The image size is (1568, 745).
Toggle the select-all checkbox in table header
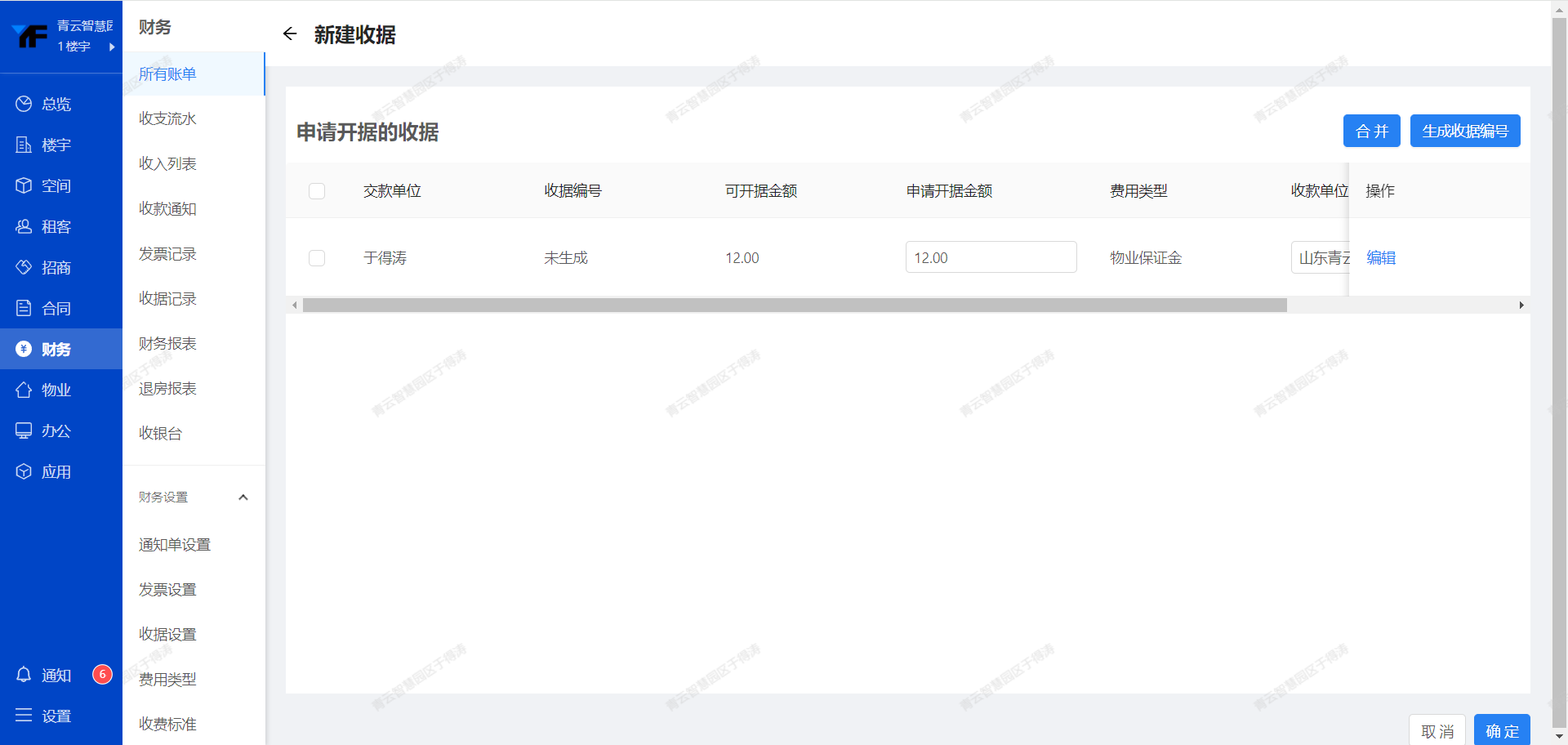[317, 191]
